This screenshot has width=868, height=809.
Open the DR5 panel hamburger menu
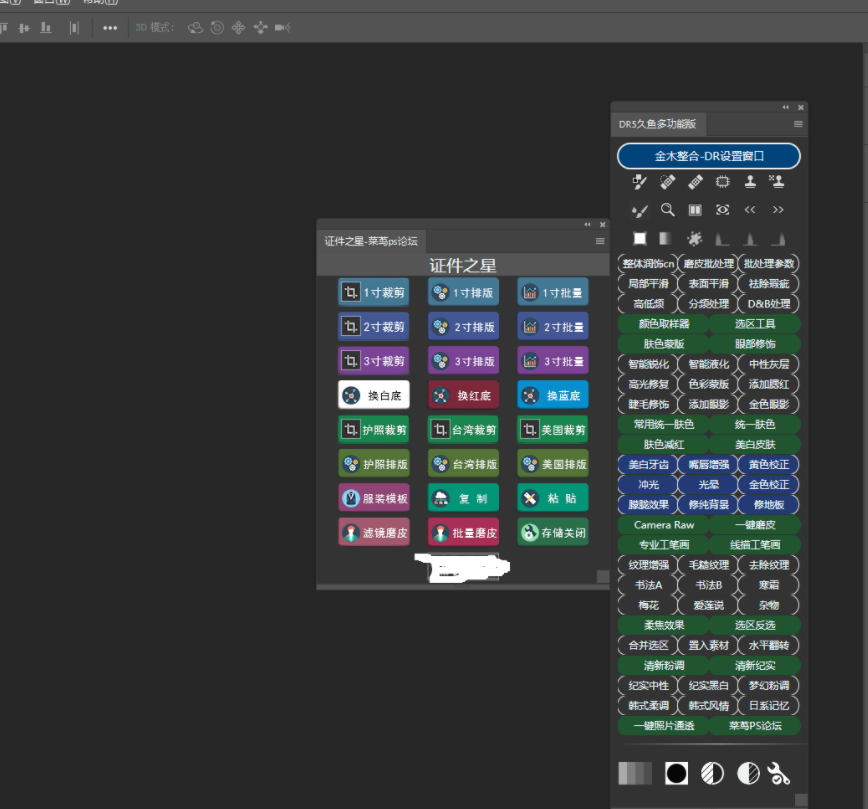click(798, 124)
